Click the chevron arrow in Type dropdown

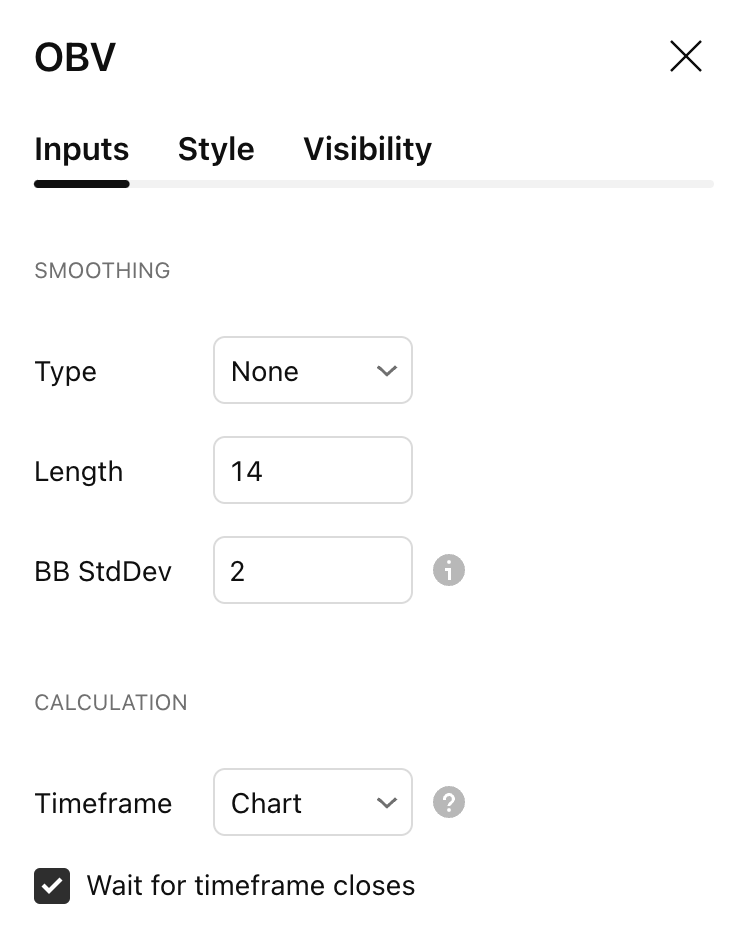387,371
